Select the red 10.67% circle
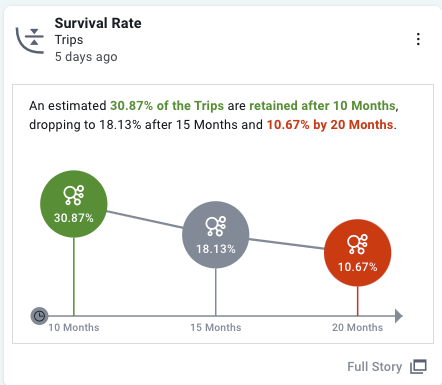The height and width of the screenshot is (385, 442). [358, 253]
